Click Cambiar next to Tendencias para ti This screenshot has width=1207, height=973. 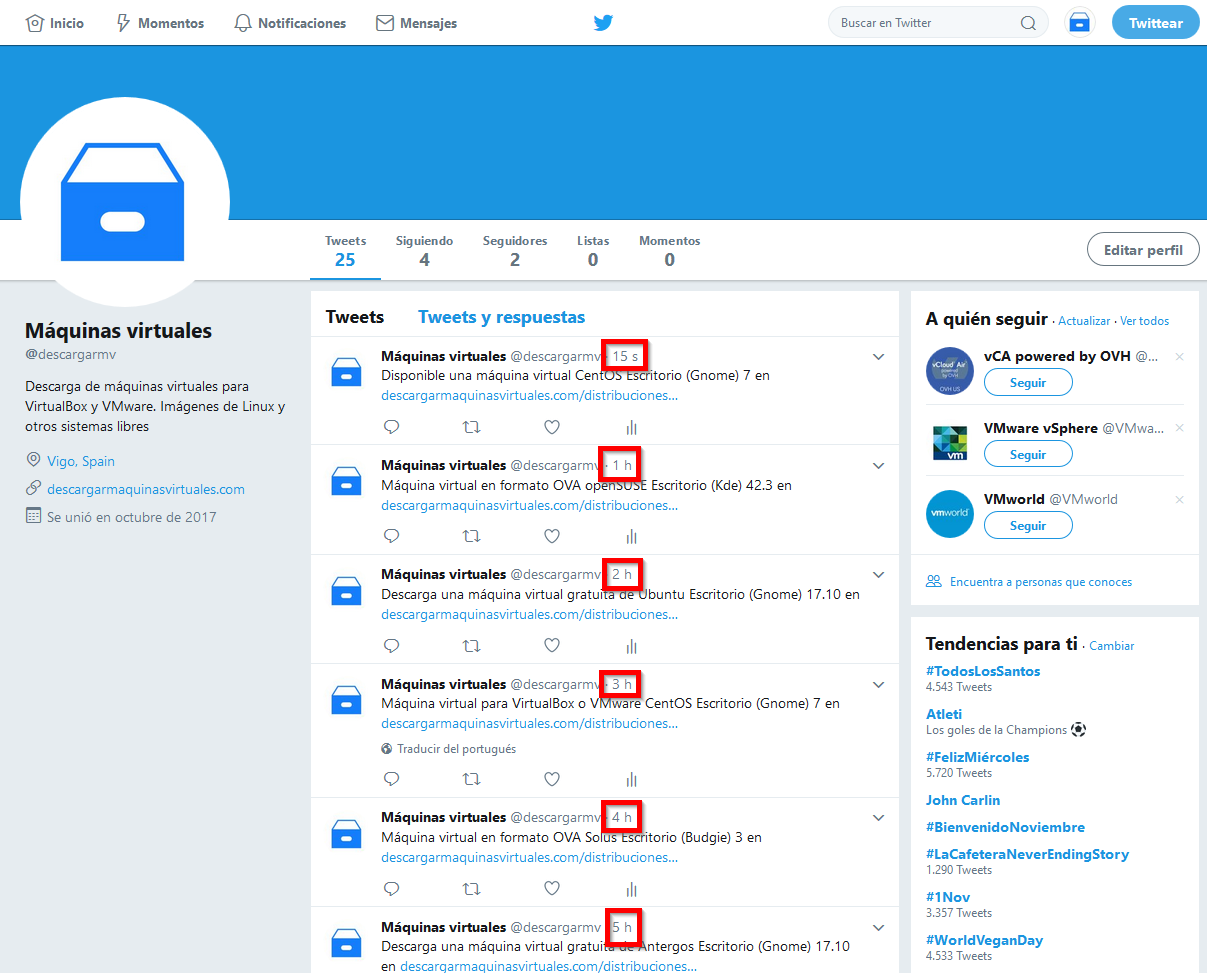click(1112, 646)
